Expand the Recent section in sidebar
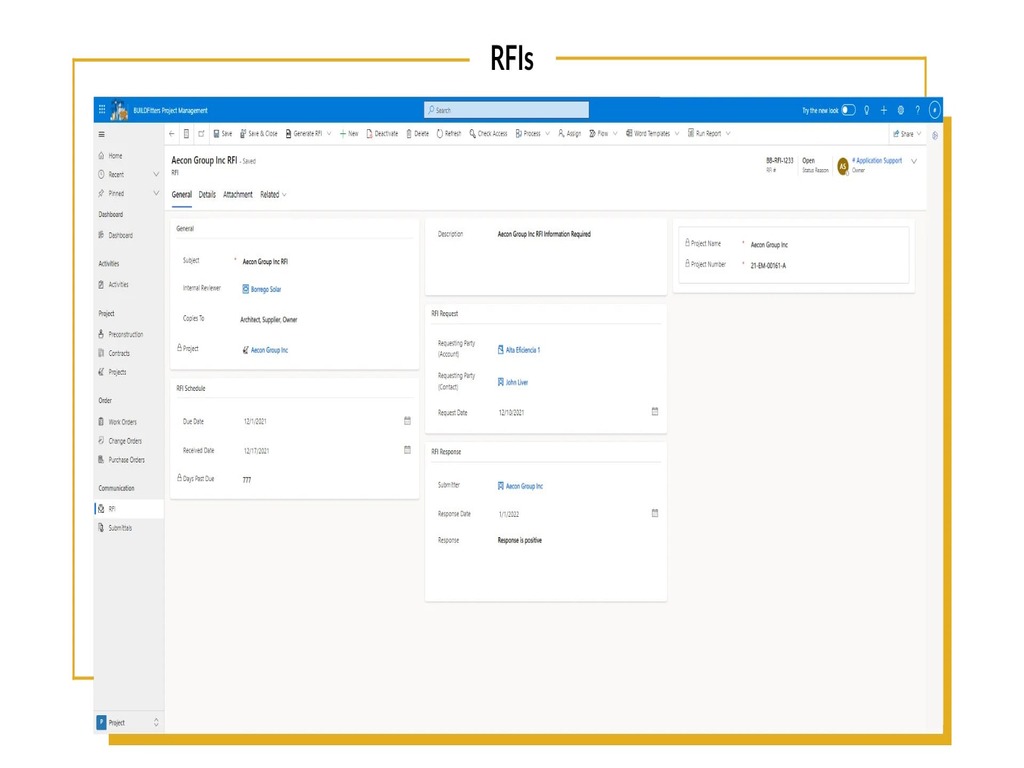The width and height of the screenshot is (1024, 768). tap(156, 175)
